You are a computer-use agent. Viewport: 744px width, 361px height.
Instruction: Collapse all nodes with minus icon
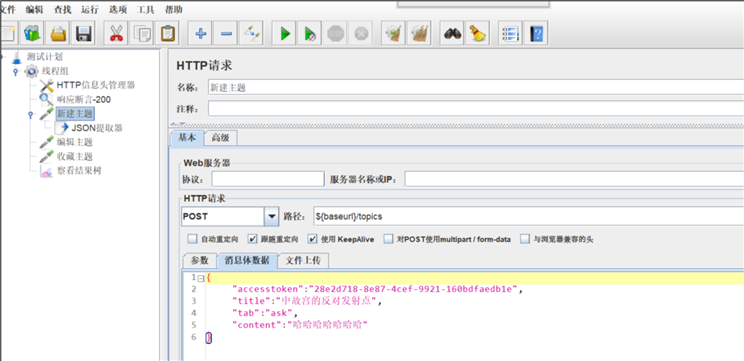[226, 33]
